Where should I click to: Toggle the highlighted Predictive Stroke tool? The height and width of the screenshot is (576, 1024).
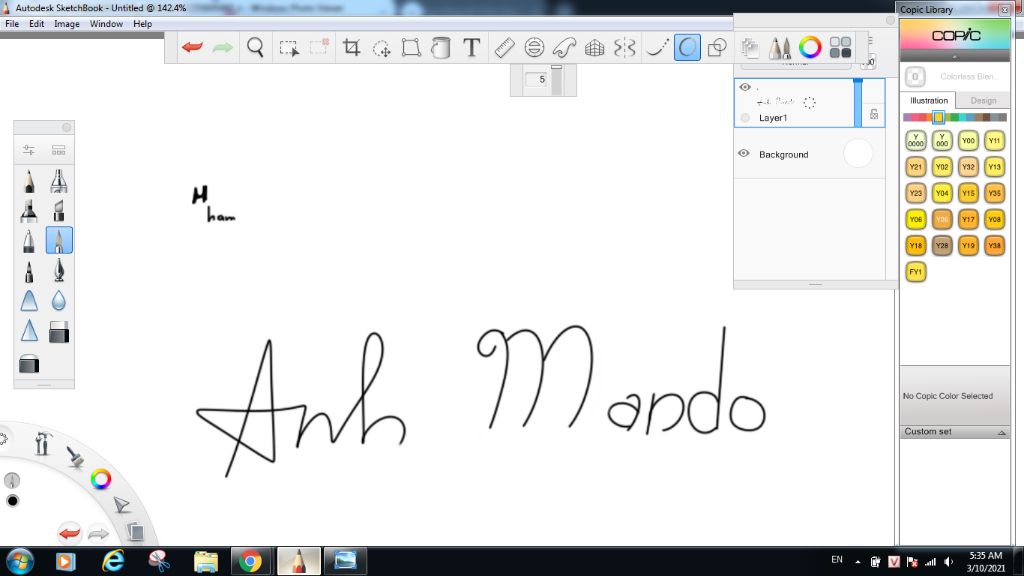pos(687,47)
